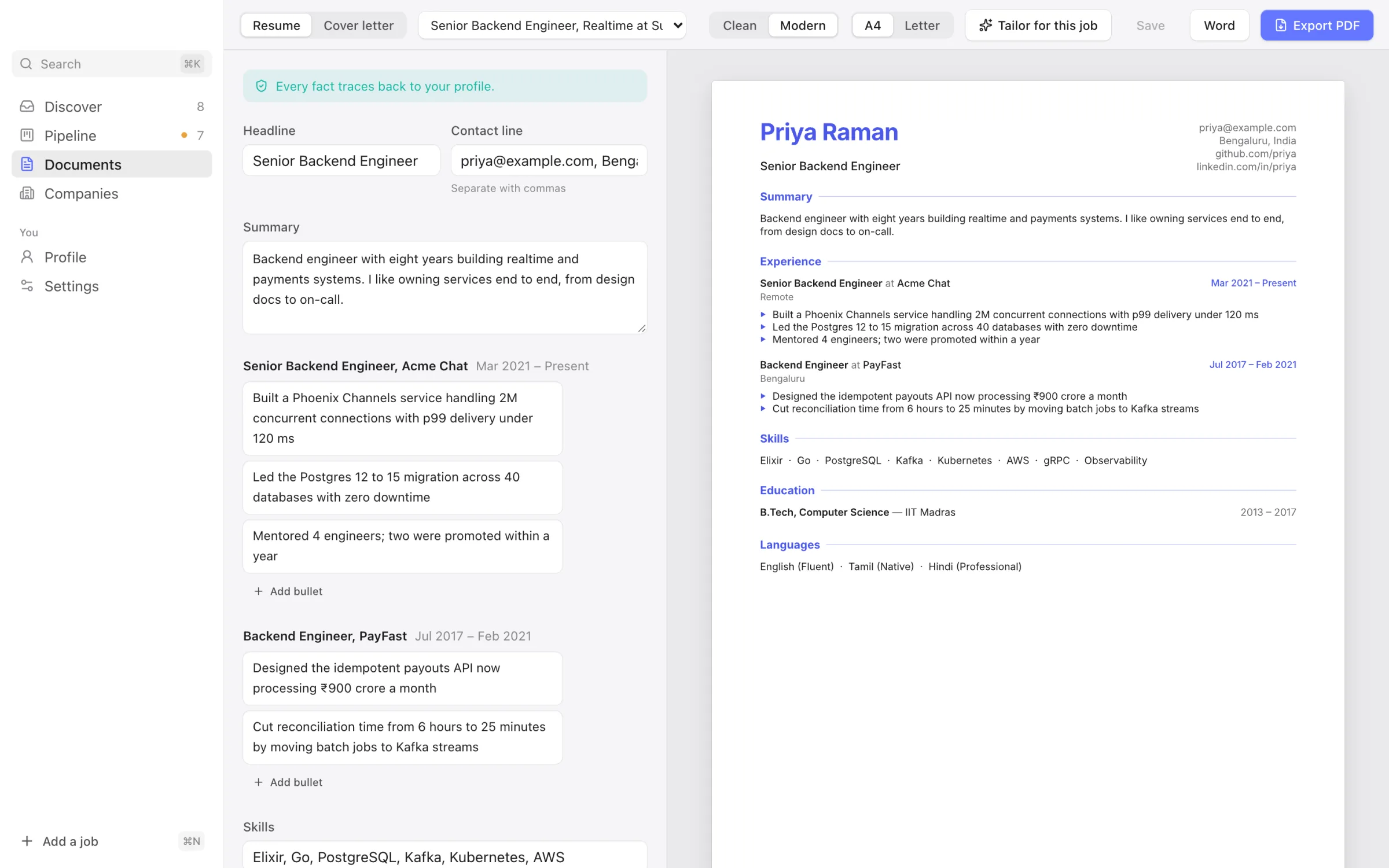Click the Contact line input field
This screenshot has height=868, width=1389.
[549, 160]
